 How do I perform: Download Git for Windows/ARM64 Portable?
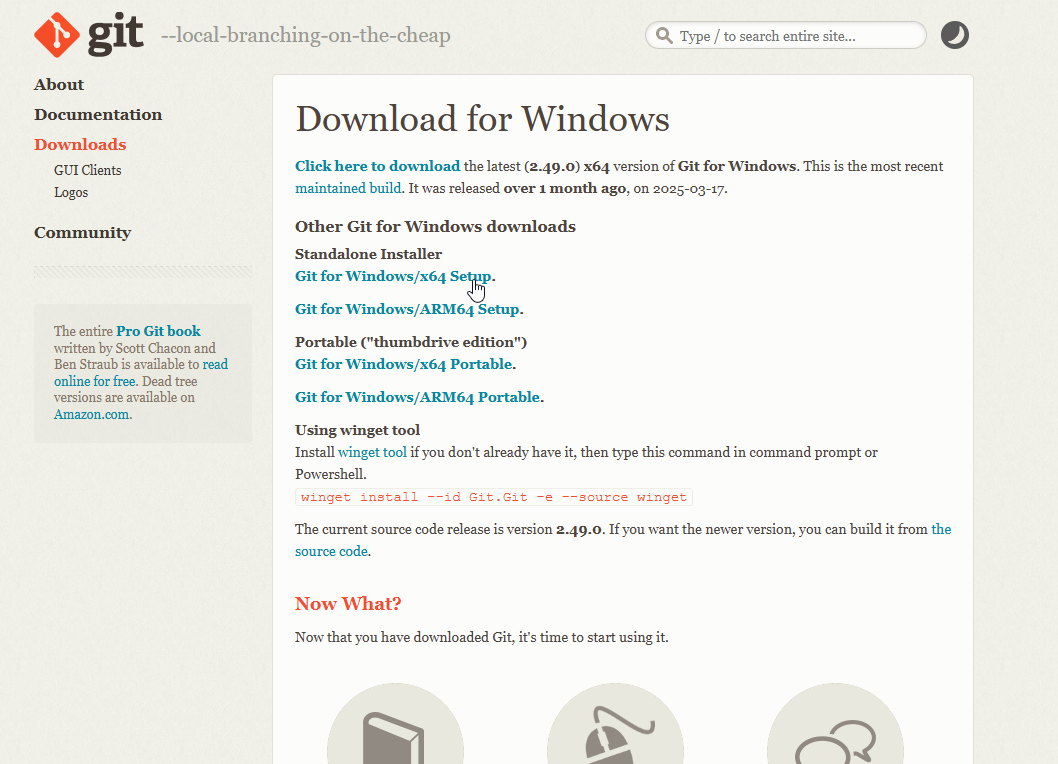tap(418, 398)
